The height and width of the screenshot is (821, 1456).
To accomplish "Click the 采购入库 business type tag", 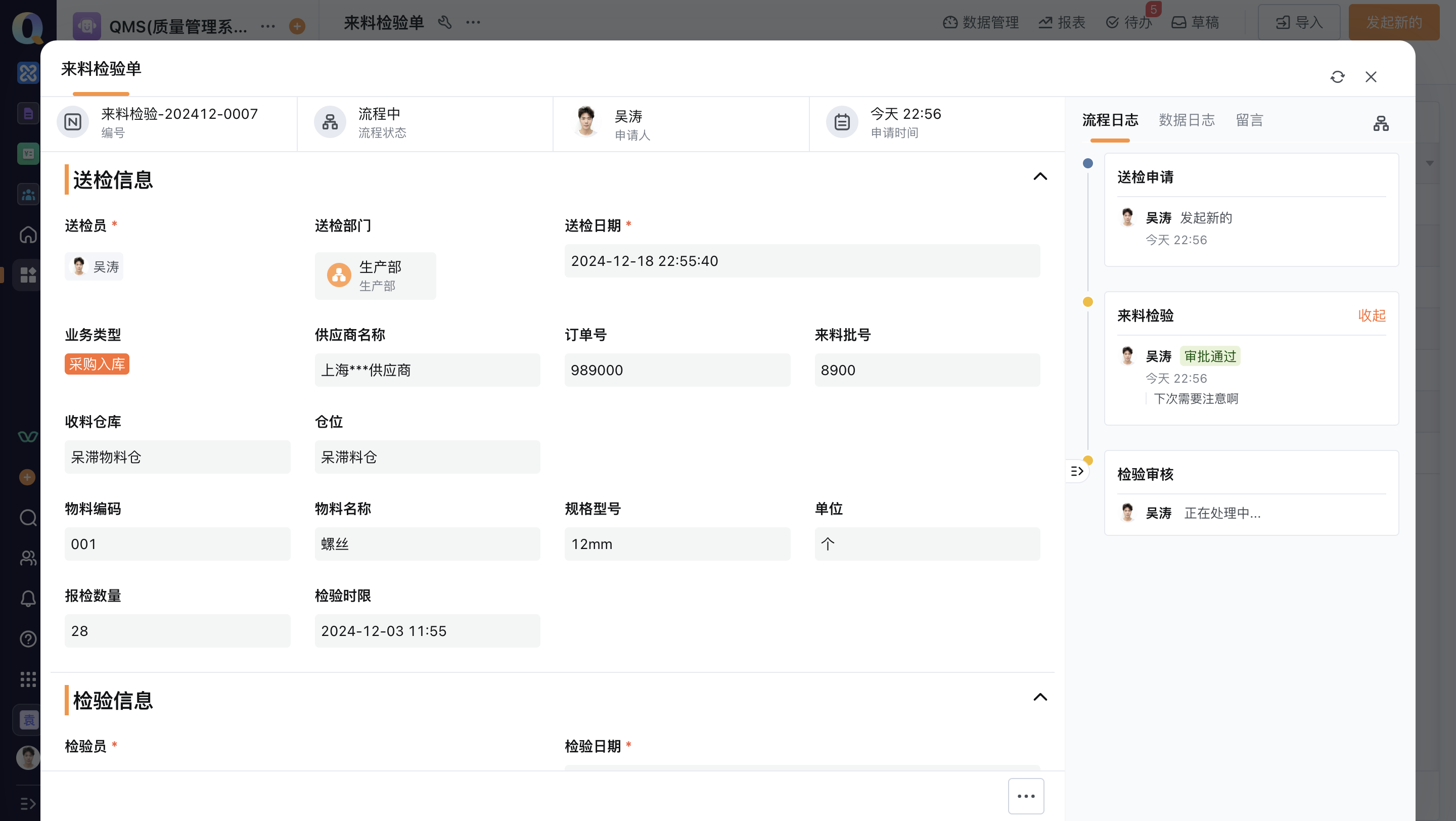I will point(97,364).
